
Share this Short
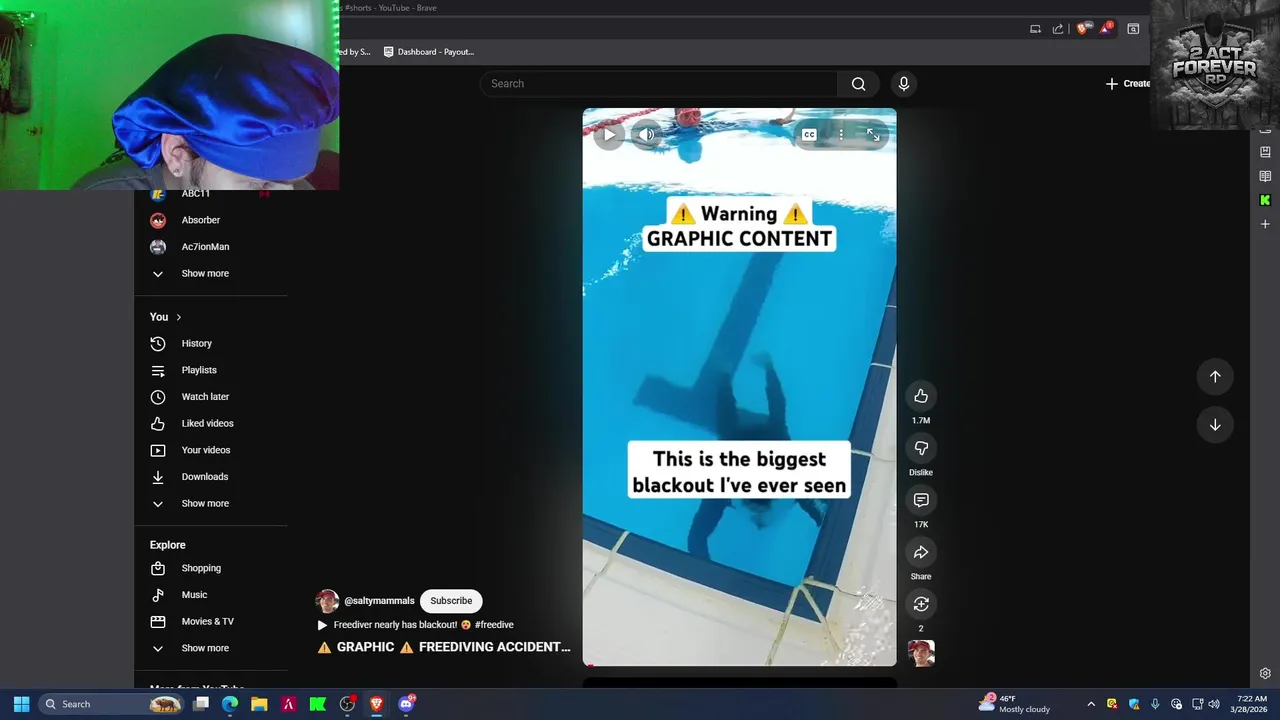pyautogui.click(x=921, y=552)
